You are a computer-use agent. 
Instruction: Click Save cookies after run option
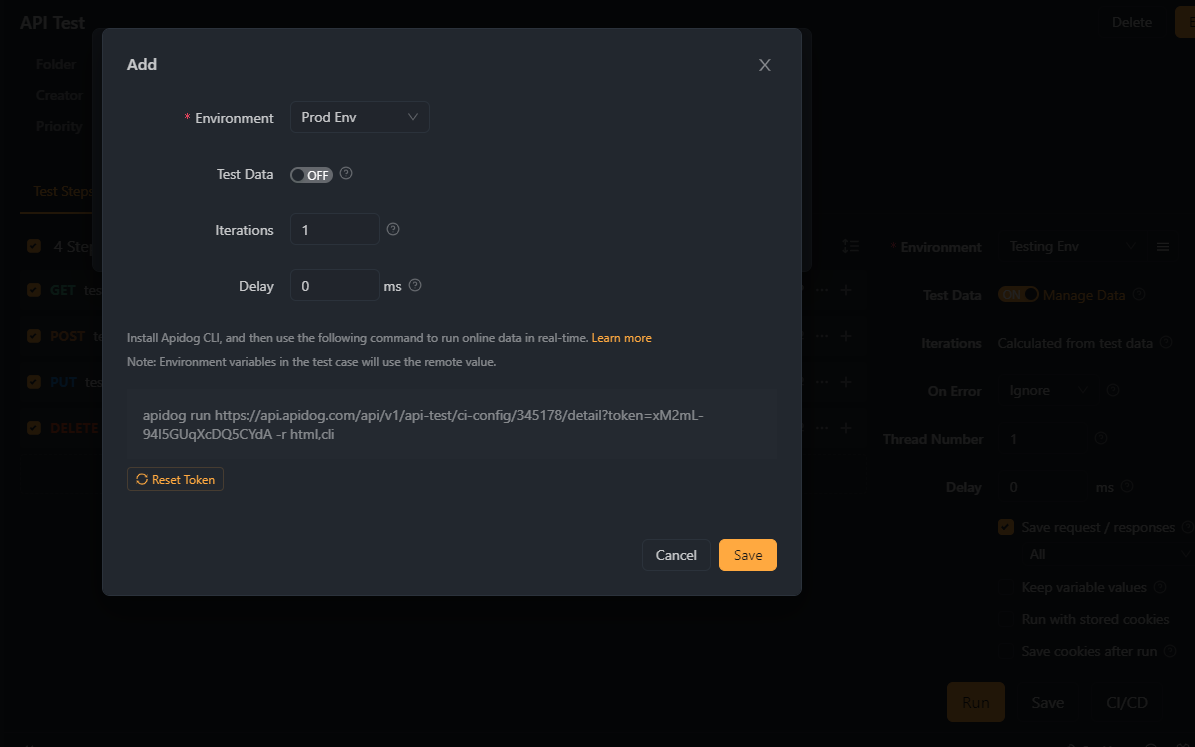[x=1089, y=651]
